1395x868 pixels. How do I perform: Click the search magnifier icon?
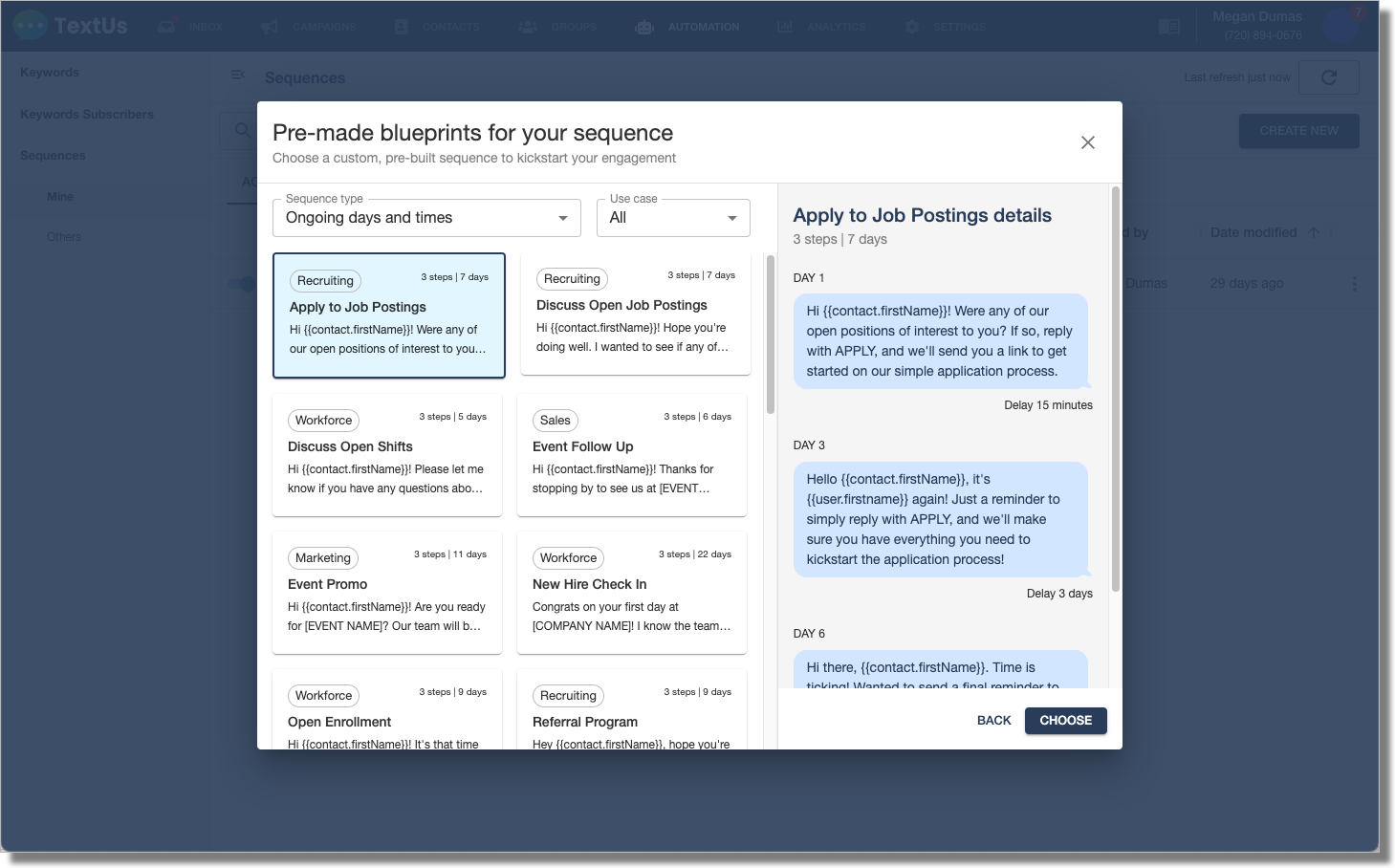pyautogui.click(x=241, y=130)
